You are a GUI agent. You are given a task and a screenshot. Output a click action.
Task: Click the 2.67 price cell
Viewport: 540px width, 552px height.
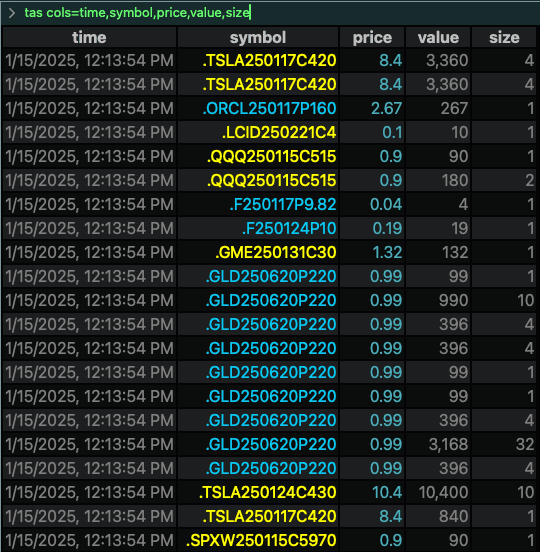[386, 108]
